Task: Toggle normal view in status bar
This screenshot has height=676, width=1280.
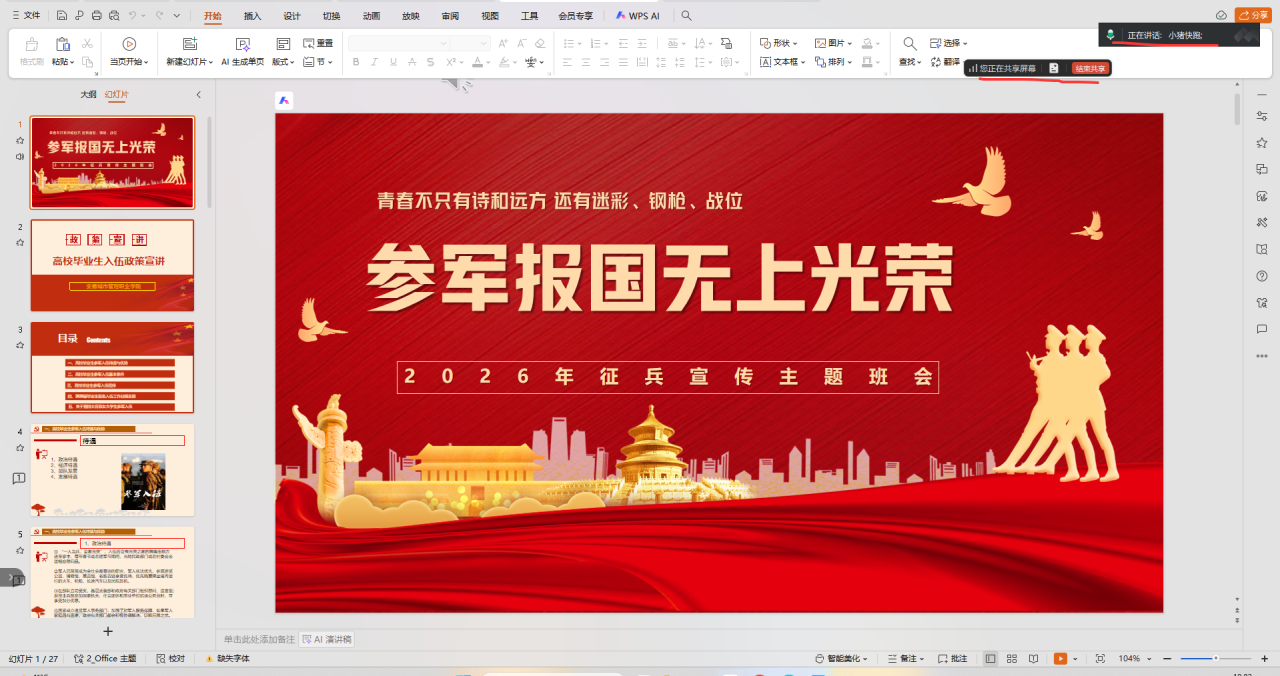Action: tap(990, 659)
